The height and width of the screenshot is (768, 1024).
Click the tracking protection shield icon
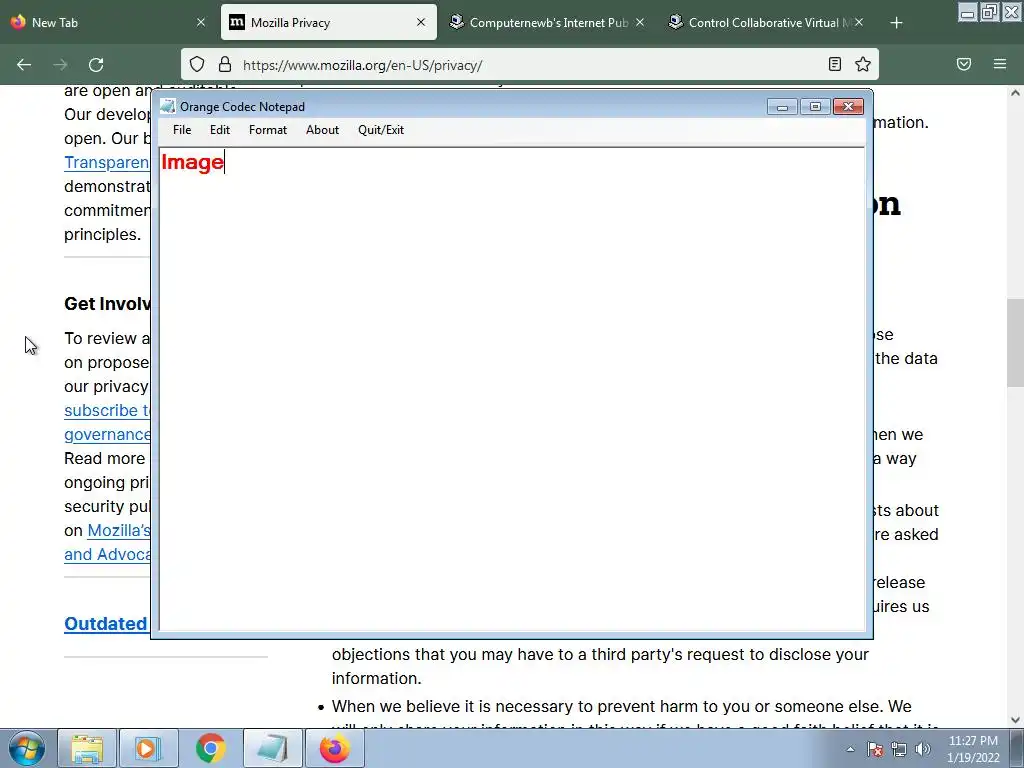(197, 64)
